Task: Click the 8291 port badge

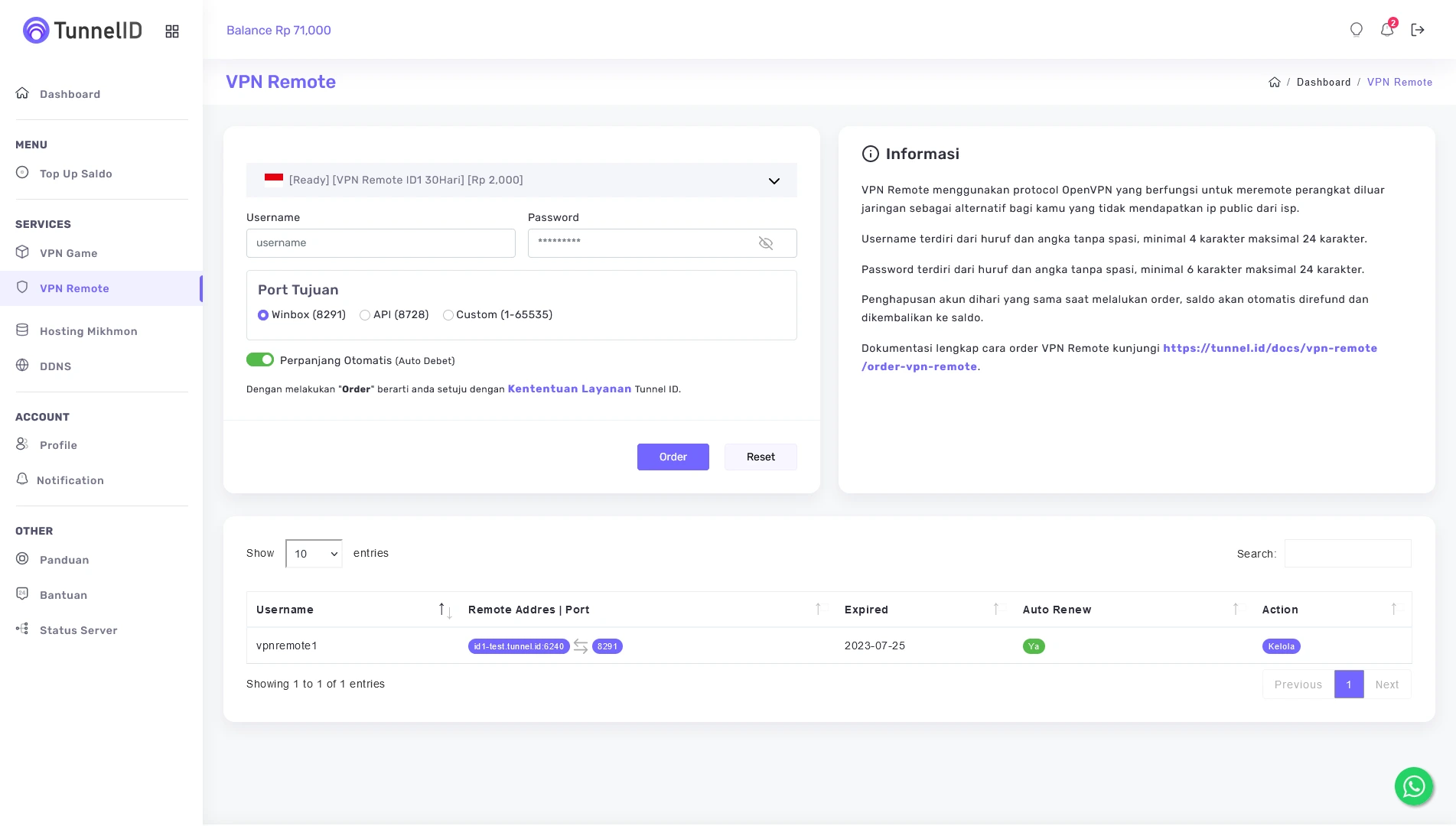Action: (x=607, y=646)
